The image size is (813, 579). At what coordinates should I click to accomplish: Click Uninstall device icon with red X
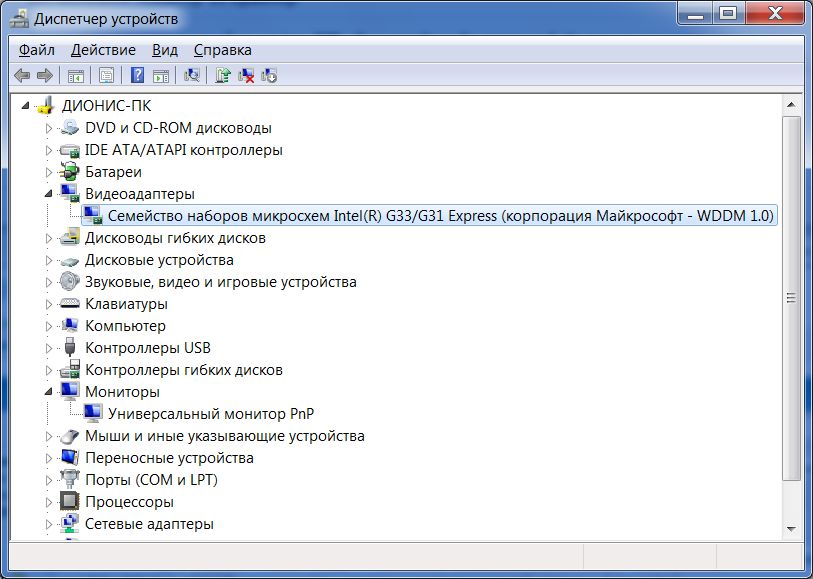click(x=246, y=76)
